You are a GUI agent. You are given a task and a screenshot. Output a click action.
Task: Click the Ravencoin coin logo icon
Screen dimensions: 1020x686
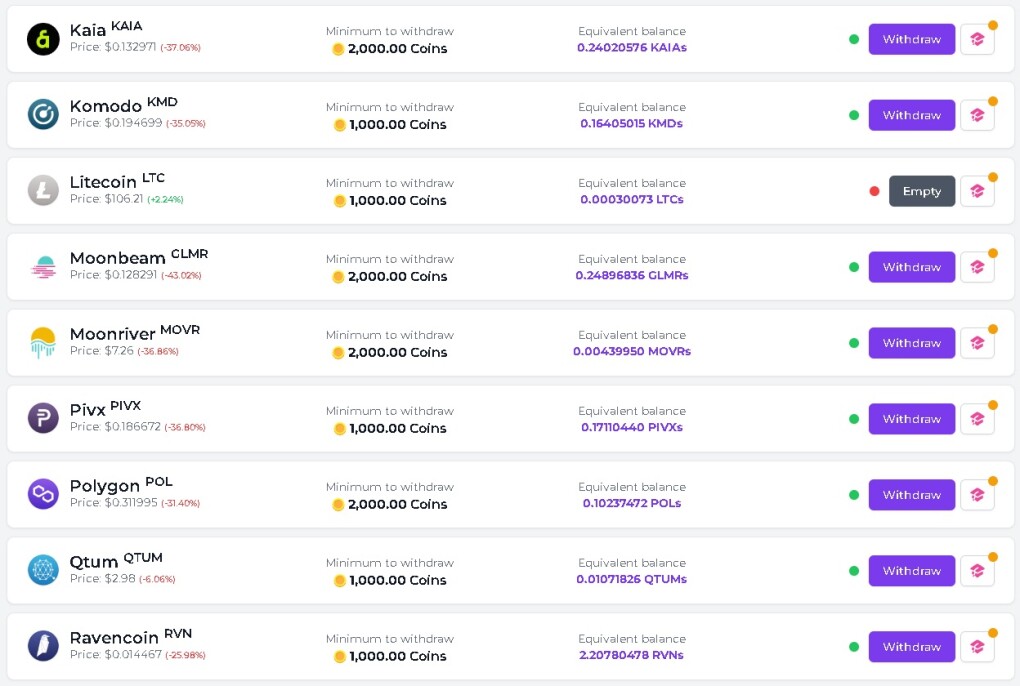point(43,647)
